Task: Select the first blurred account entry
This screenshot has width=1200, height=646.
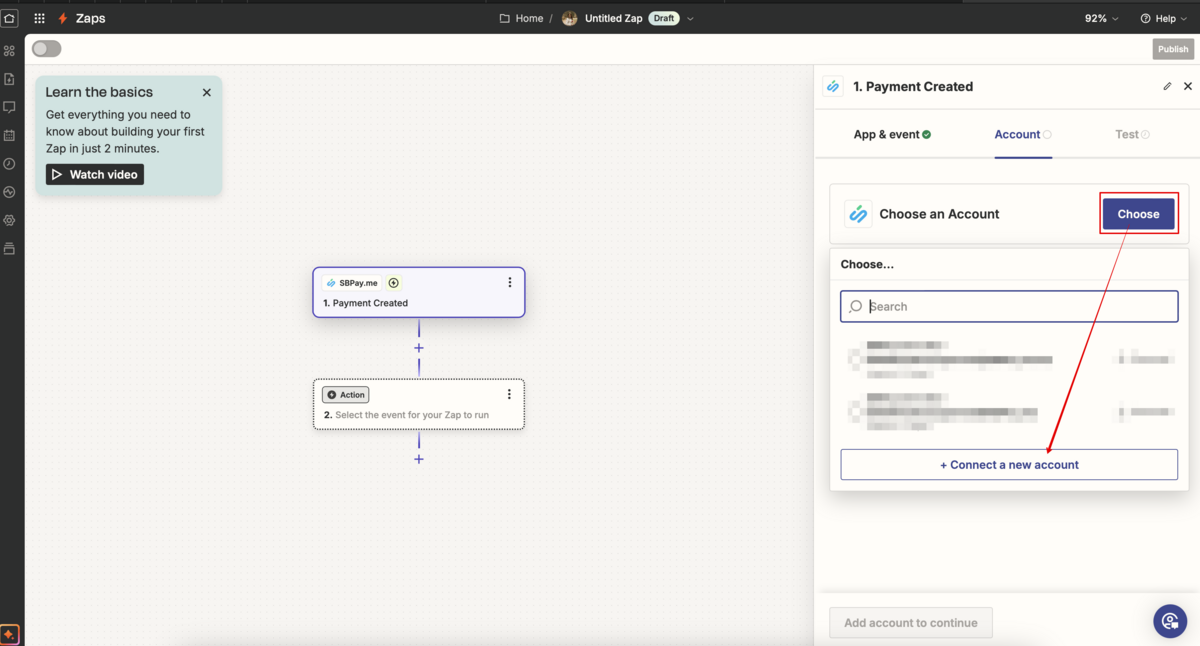Action: (1009, 359)
